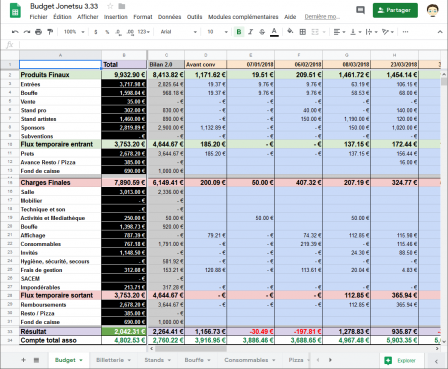Select the Produits Finaux cell

(60, 75)
